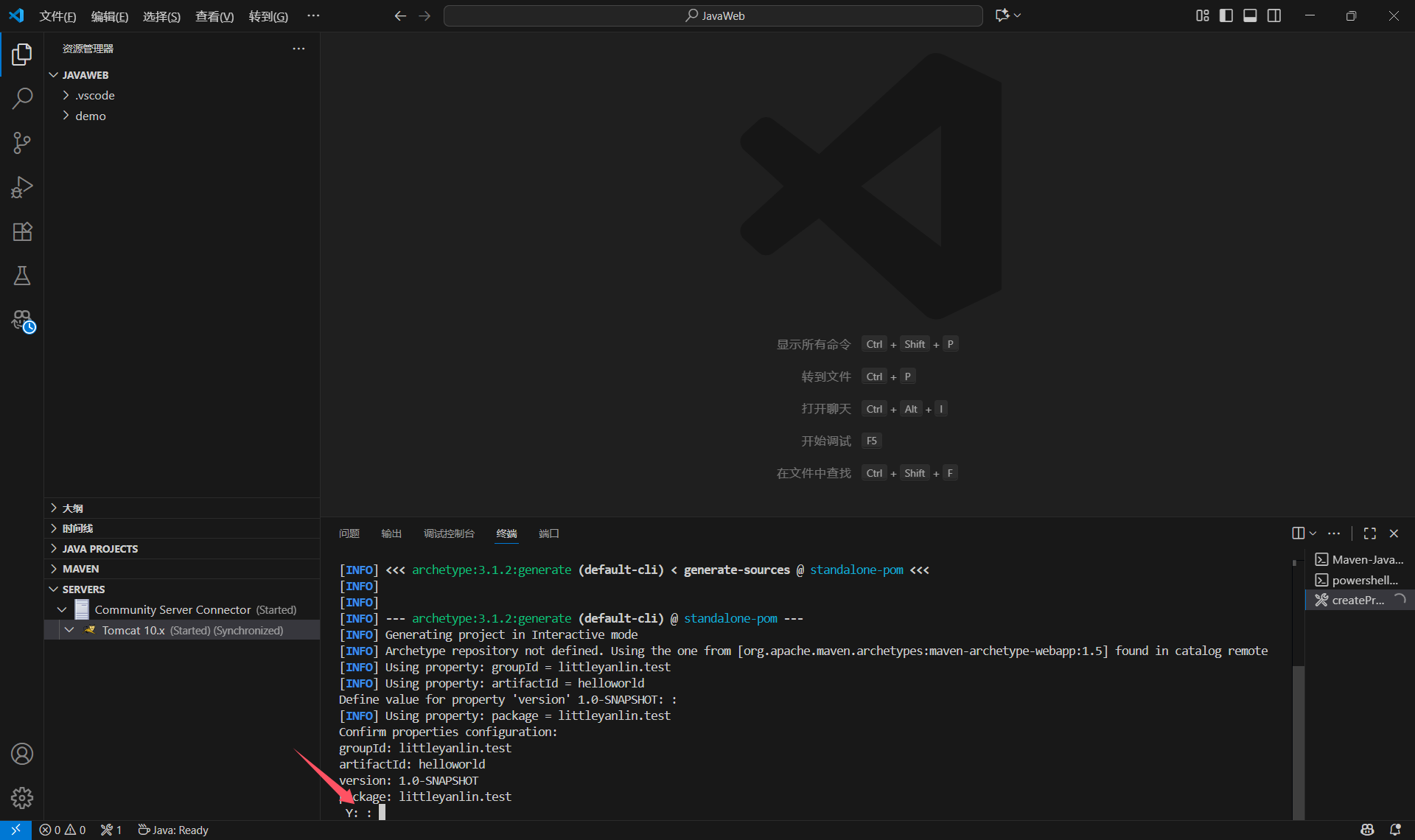Expand the demo folder
1415x840 pixels.
(x=90, y=116)
